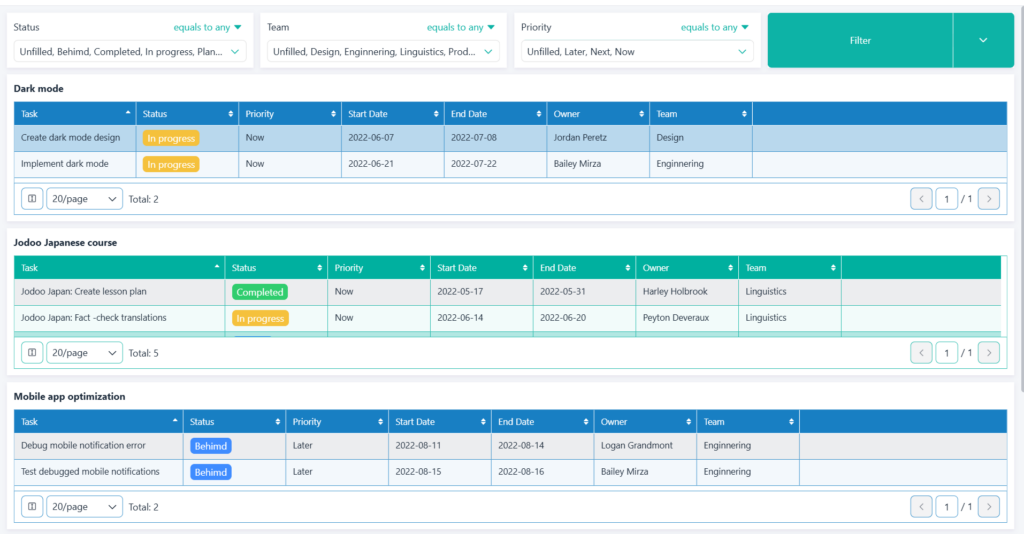Image resolution: width=1024 pixels, height=534 pixels.
Task: Sort Mobile app optimization by Owner column
Action: click(687, 422)
